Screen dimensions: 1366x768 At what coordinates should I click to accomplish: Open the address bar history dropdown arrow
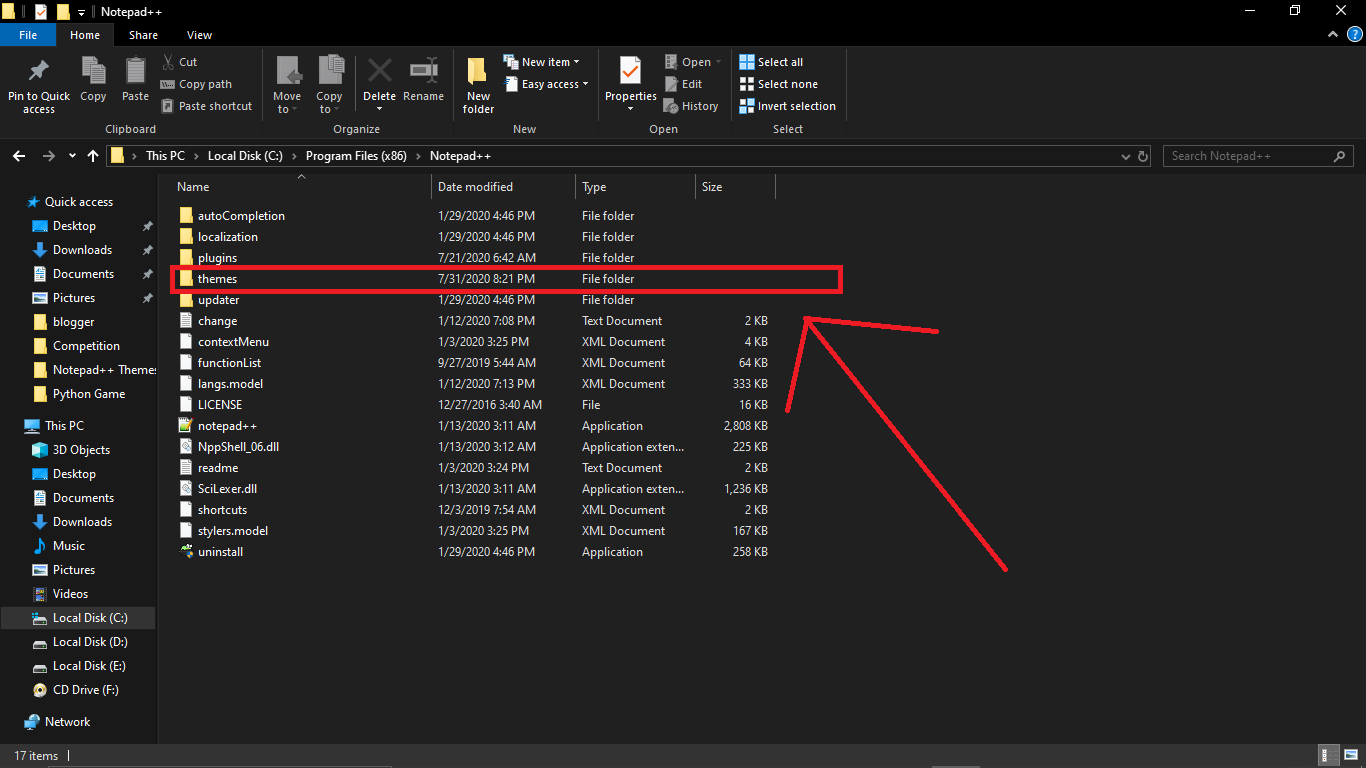[x=1126, y=156]
